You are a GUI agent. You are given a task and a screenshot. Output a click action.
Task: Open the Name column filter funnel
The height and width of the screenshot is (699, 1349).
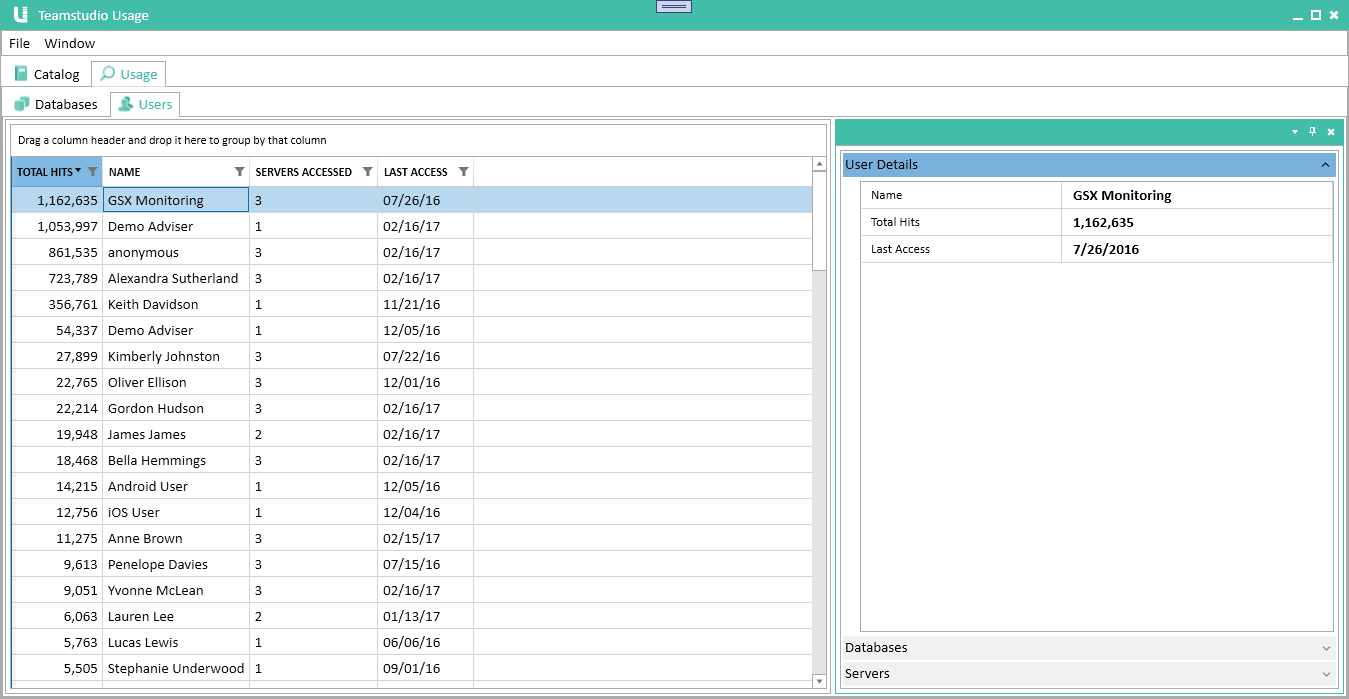(x=239, y=171)
